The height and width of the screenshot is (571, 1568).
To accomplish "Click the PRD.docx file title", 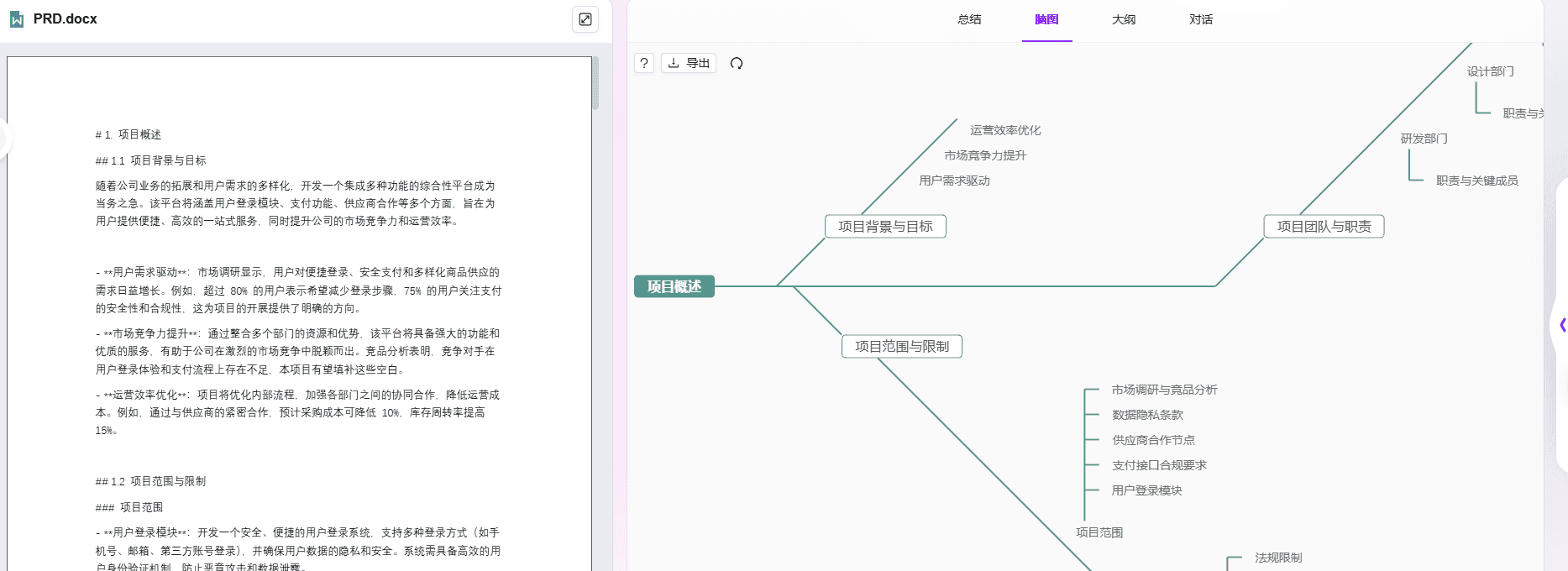I will point(66,18).
